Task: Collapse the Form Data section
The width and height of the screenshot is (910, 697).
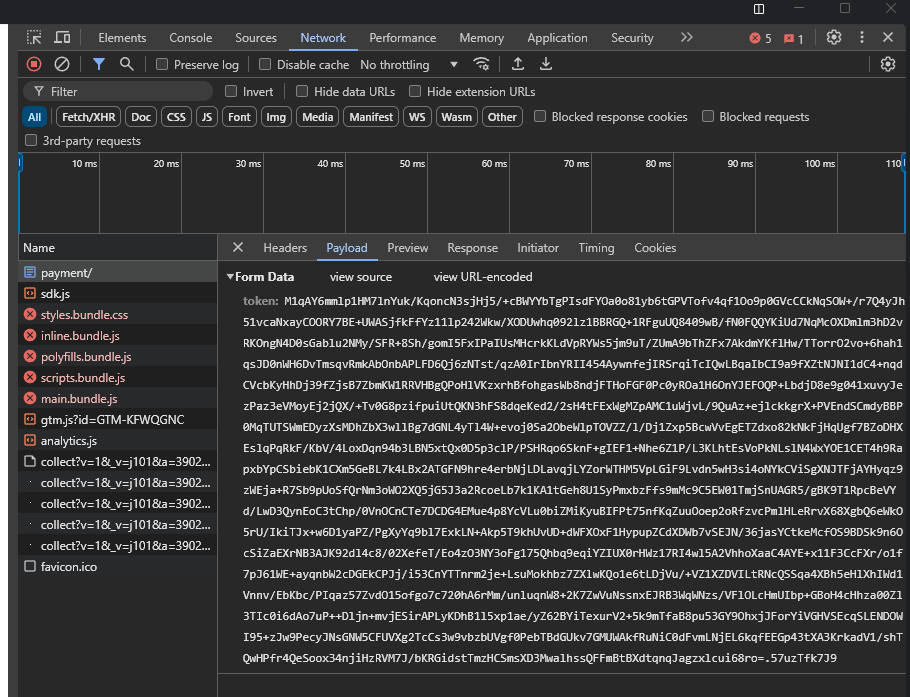Action: (x=230, y=277)
